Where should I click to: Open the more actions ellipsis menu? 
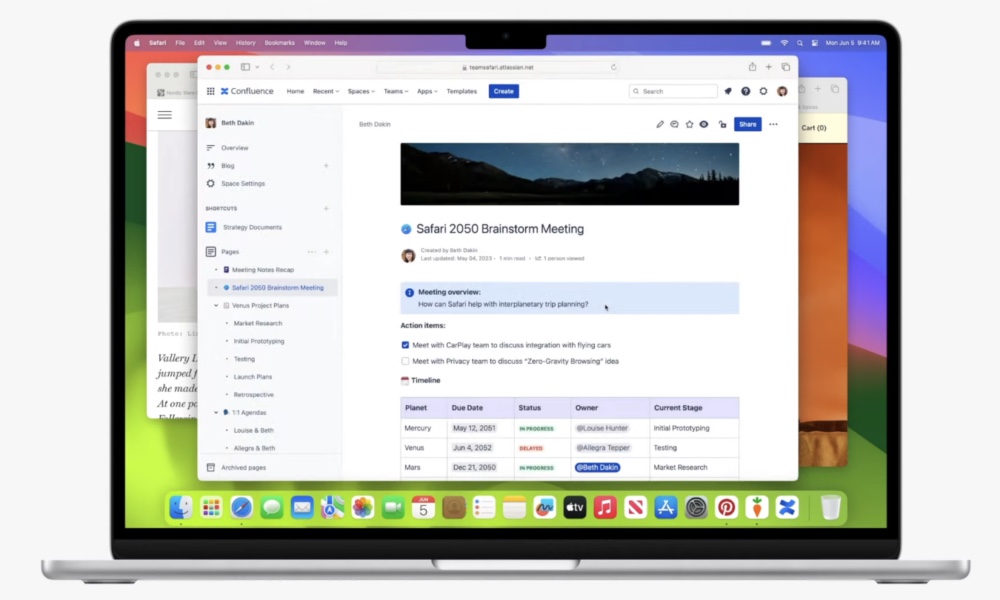(773, 124)
